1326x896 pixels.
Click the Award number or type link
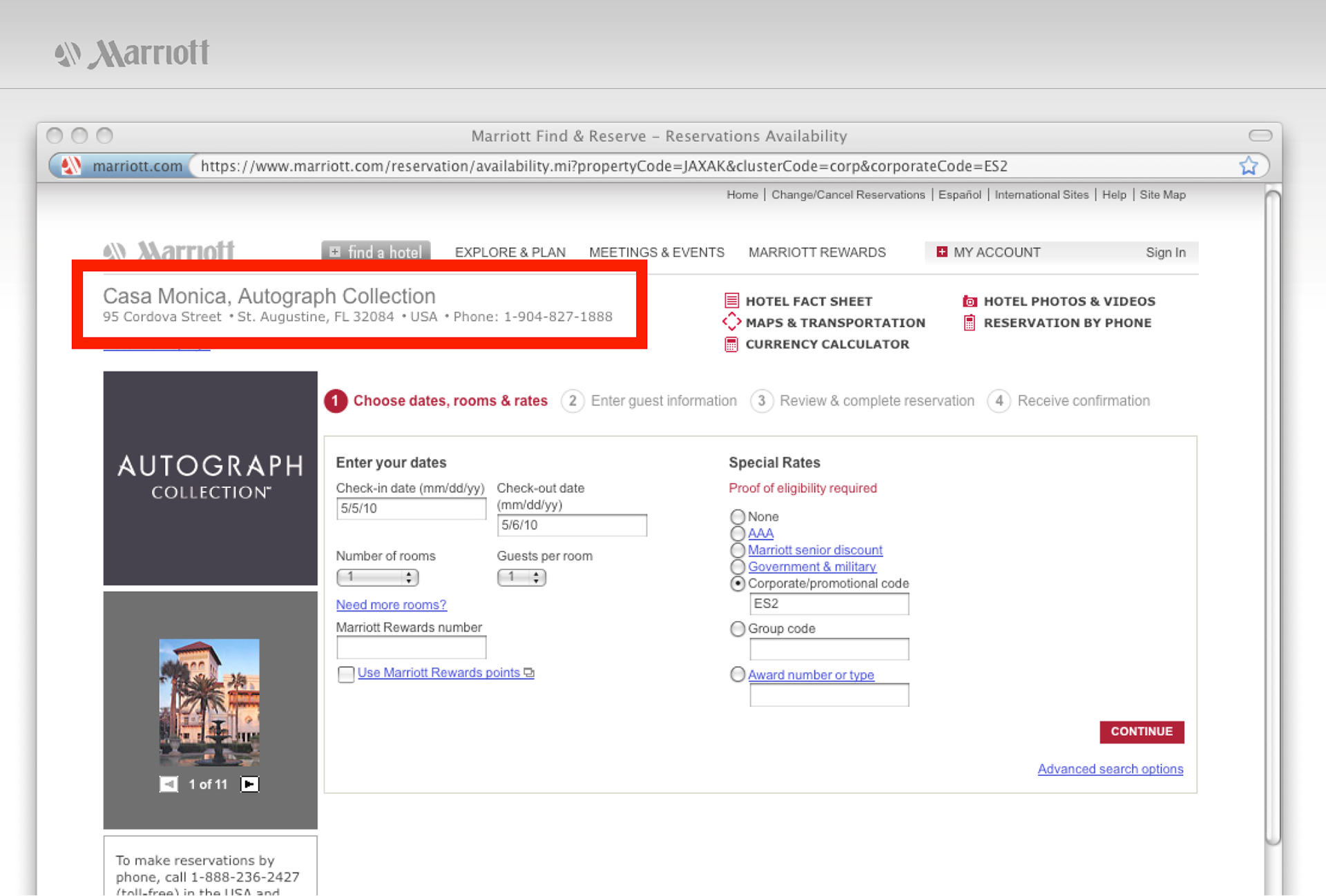811,674
